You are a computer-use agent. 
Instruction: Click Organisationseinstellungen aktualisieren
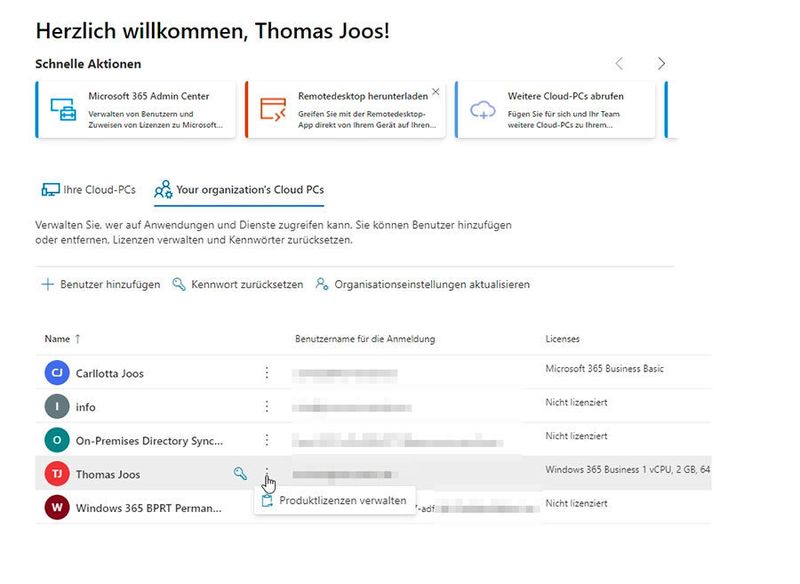423,285
